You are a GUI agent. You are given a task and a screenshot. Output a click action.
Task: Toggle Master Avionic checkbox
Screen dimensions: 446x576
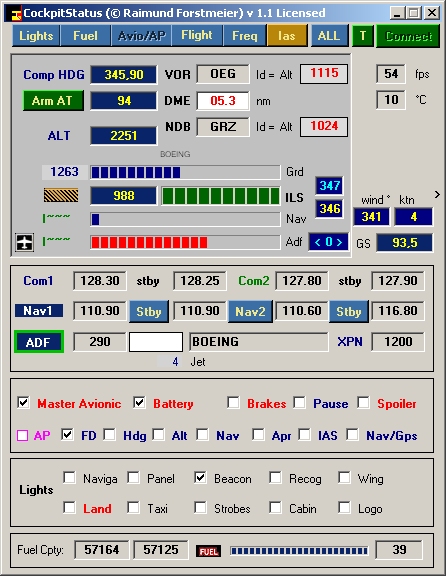pos(24,402)
